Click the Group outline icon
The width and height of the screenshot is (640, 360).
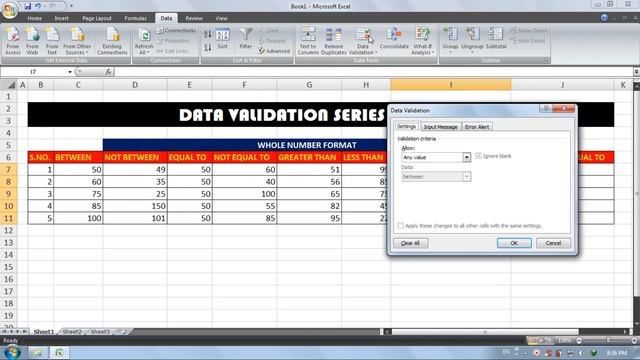(450, 34)
